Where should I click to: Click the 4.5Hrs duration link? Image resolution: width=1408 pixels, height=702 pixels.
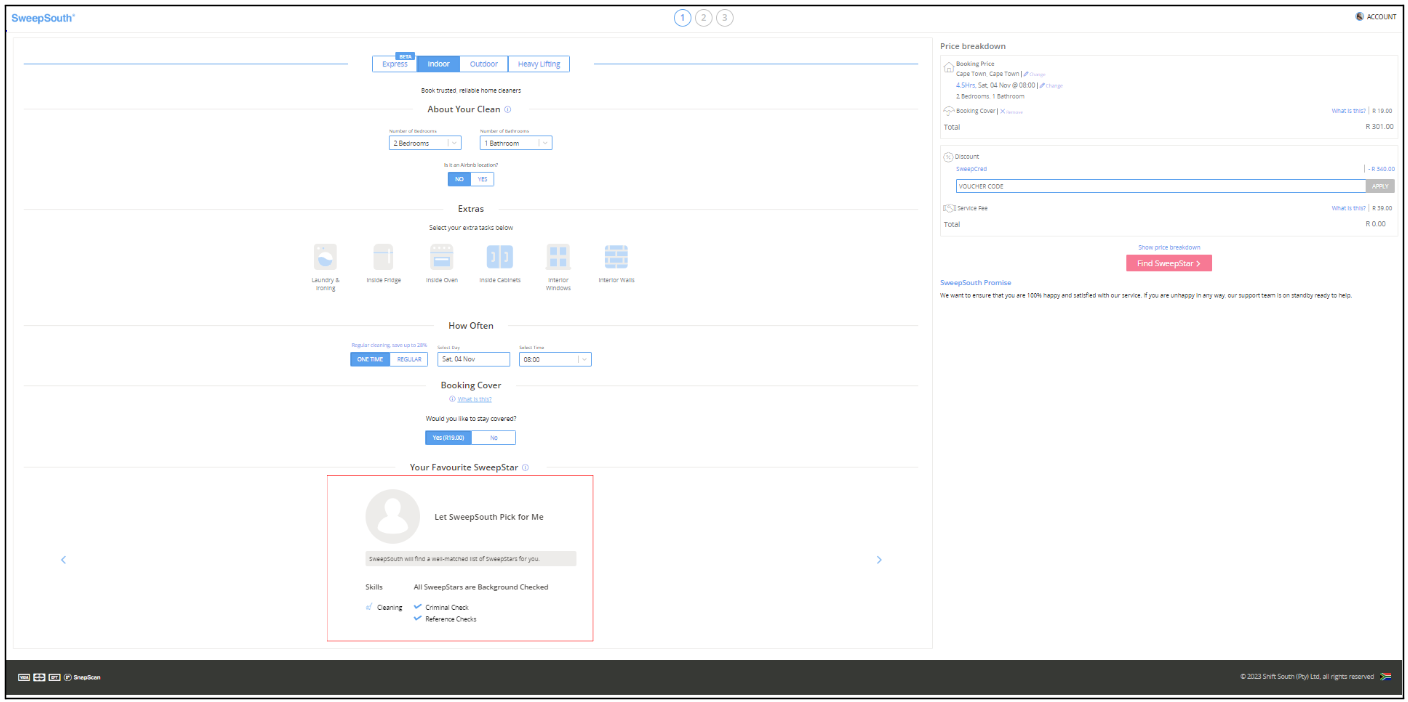[x=965, y=85]
